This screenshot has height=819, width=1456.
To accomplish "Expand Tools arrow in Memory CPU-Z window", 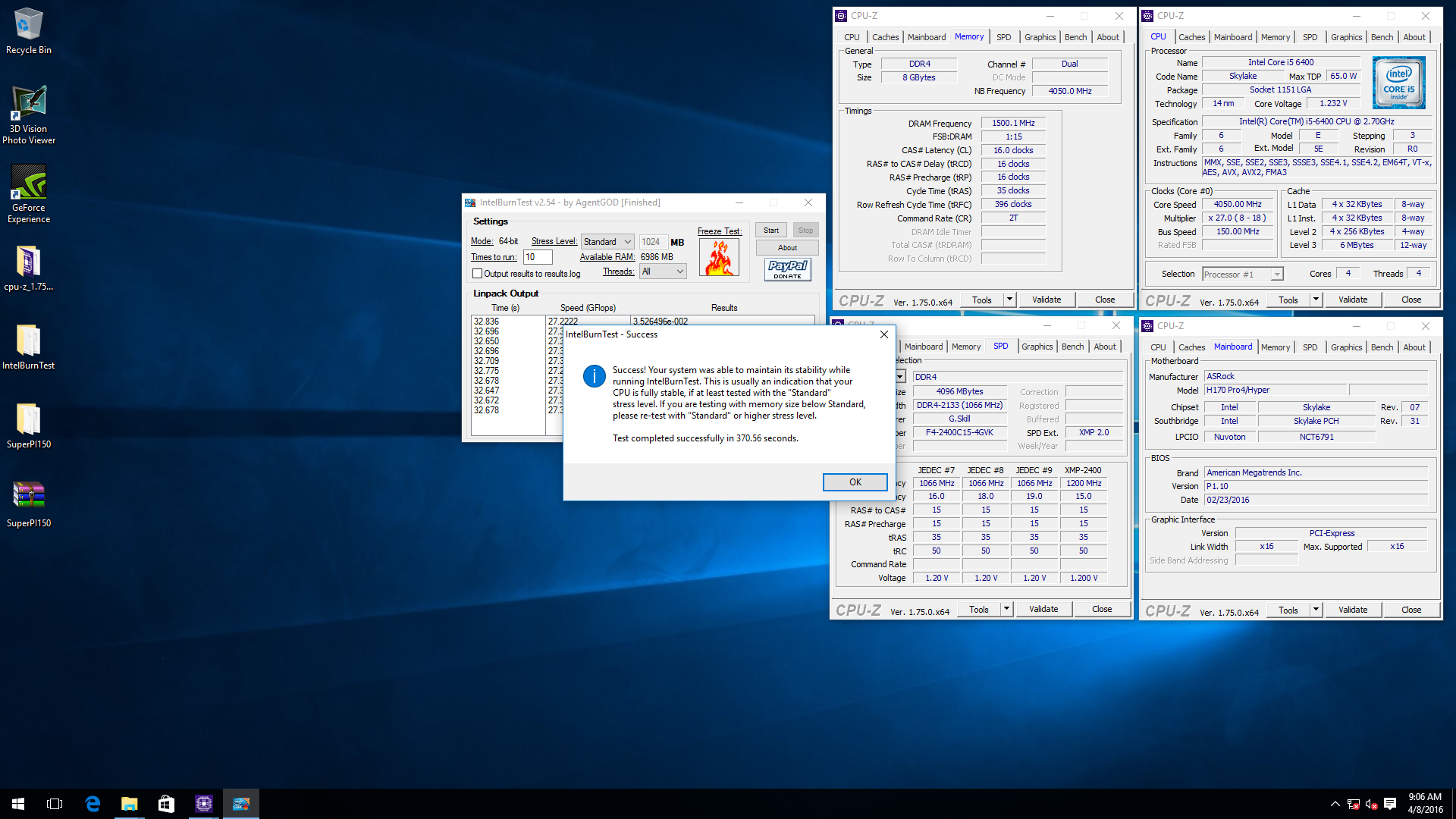I will click(1009, 300).
